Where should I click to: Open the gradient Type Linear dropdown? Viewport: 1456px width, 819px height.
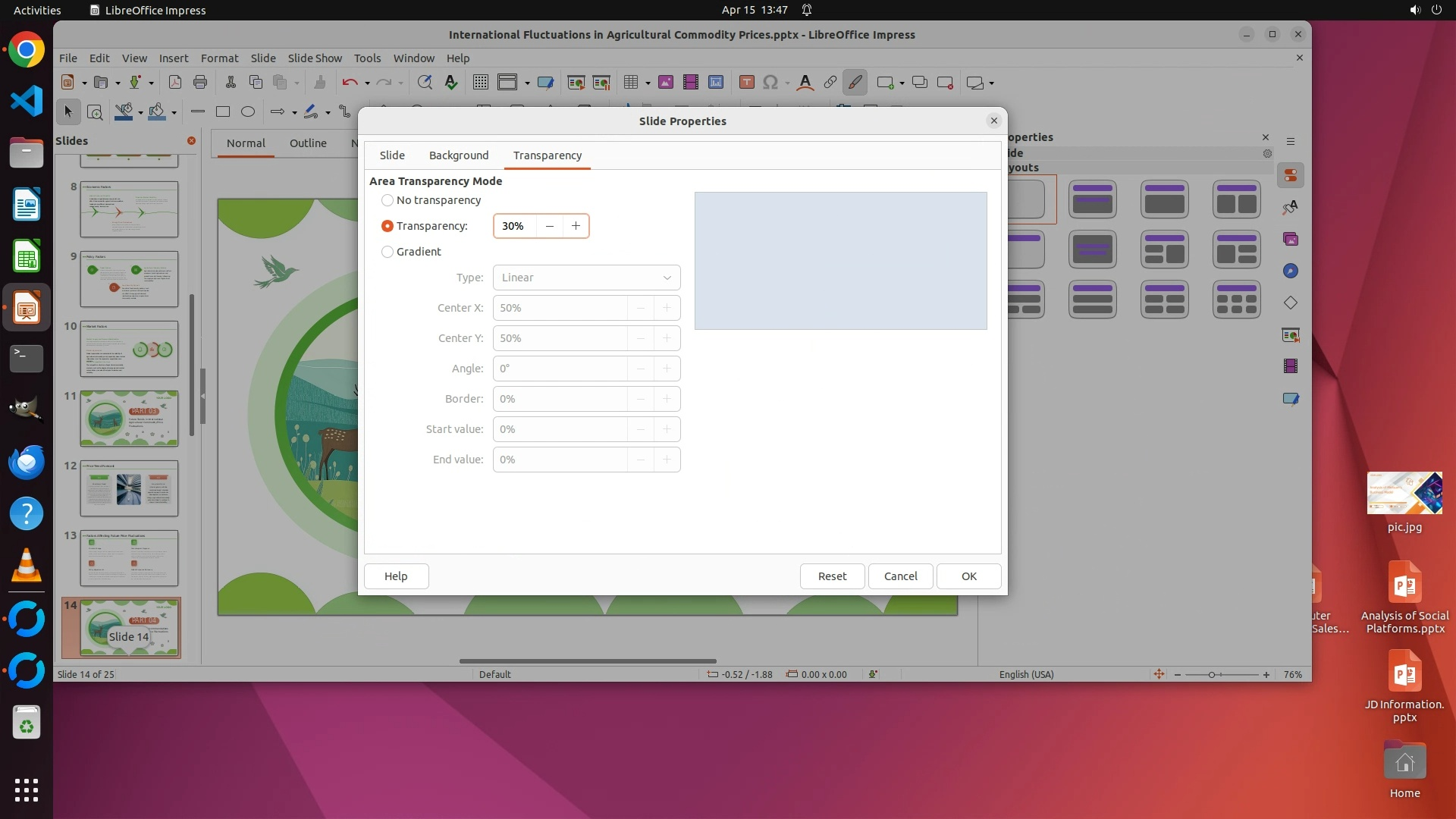click(x=586, y=278)
